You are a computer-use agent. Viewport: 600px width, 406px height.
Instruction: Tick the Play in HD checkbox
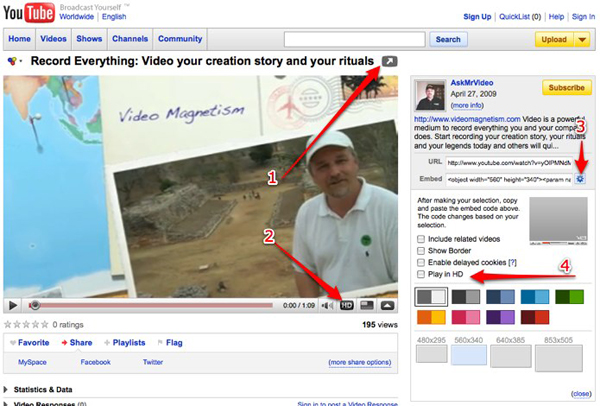(421, 273)
